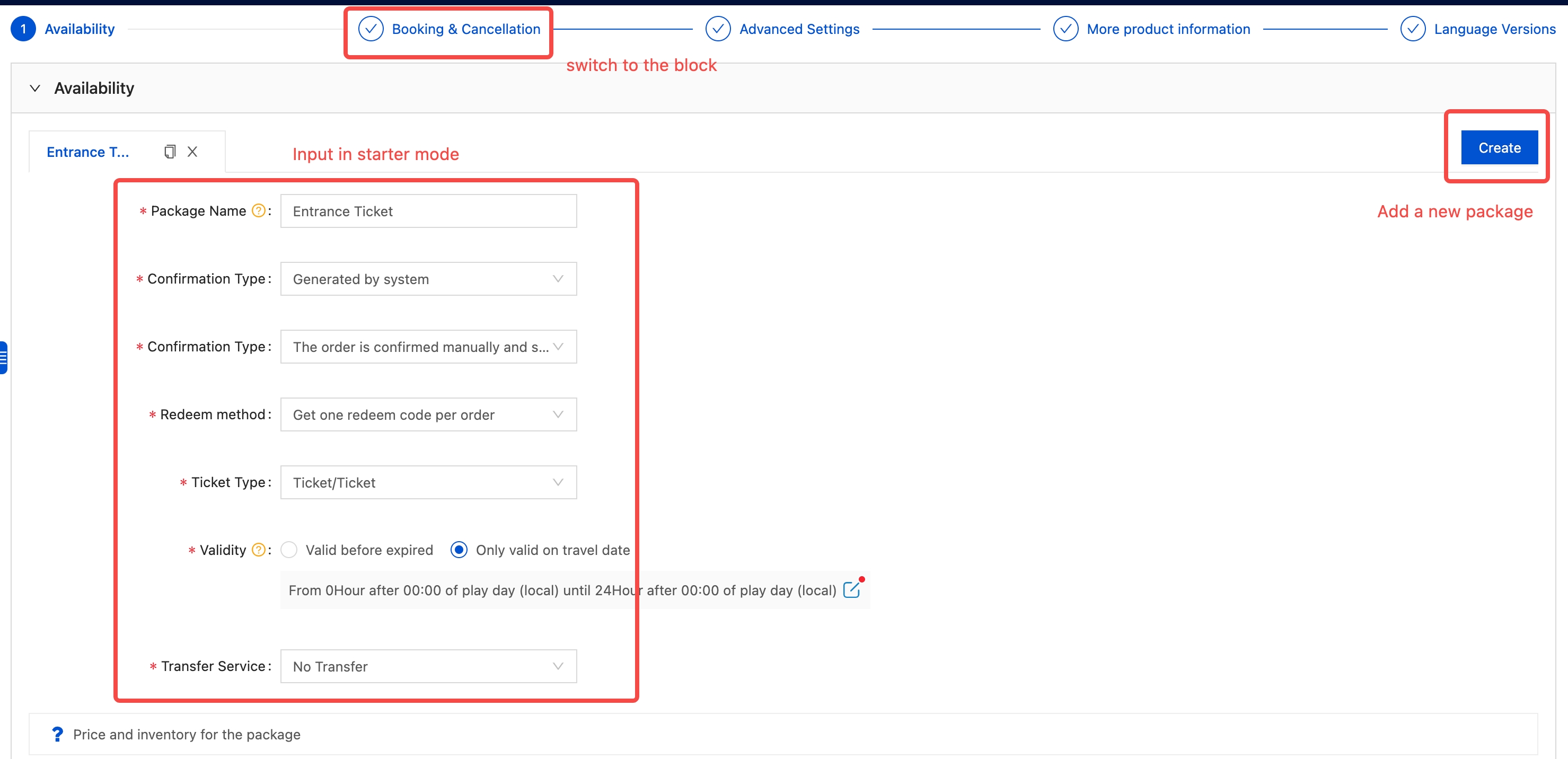The height and width of the screenshot is (759, 1568).
Task: Select Only valid on travel date radio
Action: [x=459, y=550]
